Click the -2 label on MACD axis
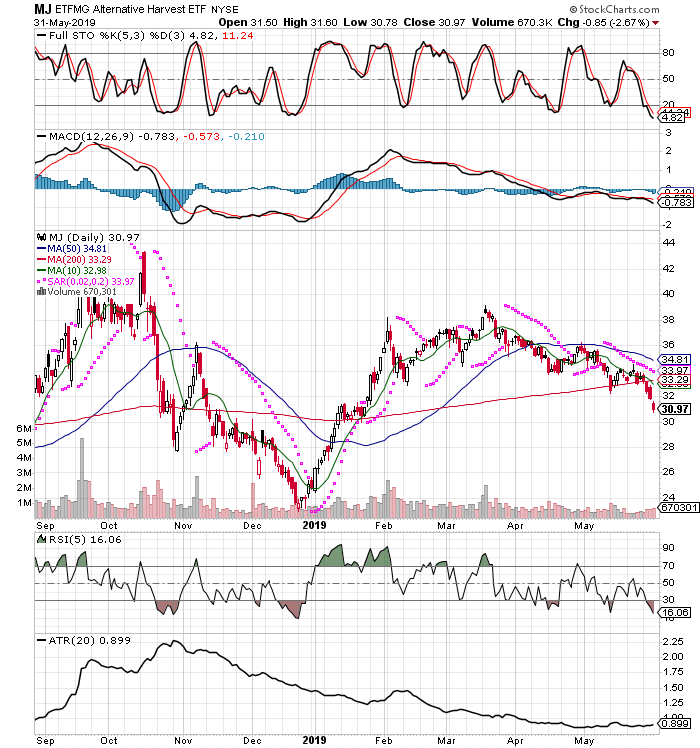Screen dimensions: 700x748 pyautogui.click(x=667, y=225)
